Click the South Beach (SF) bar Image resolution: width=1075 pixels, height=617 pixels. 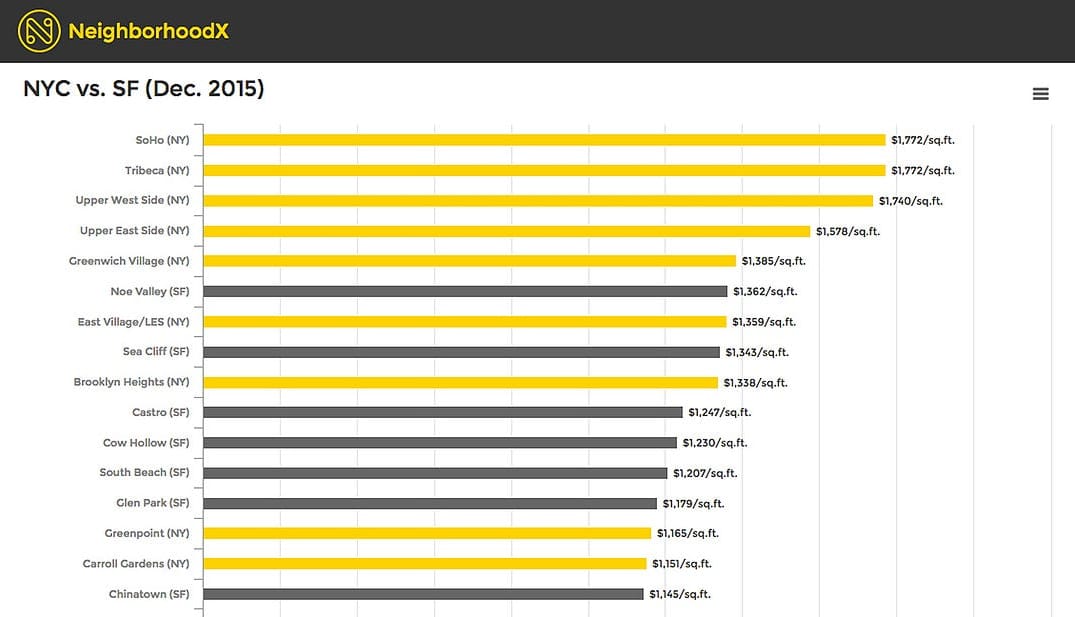[435, 473]
